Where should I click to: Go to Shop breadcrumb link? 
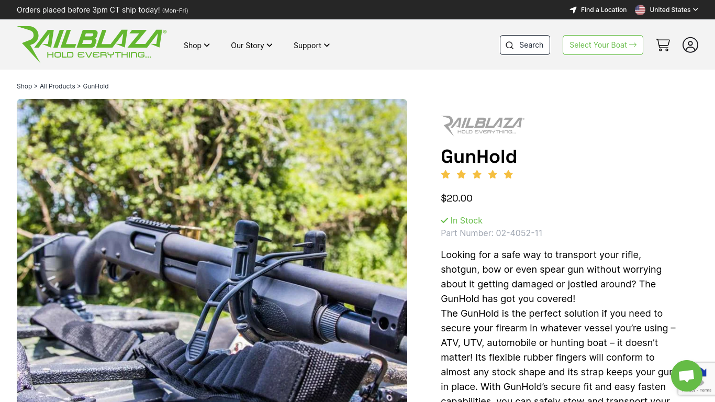pyautogui.click(x=24, y=86)
